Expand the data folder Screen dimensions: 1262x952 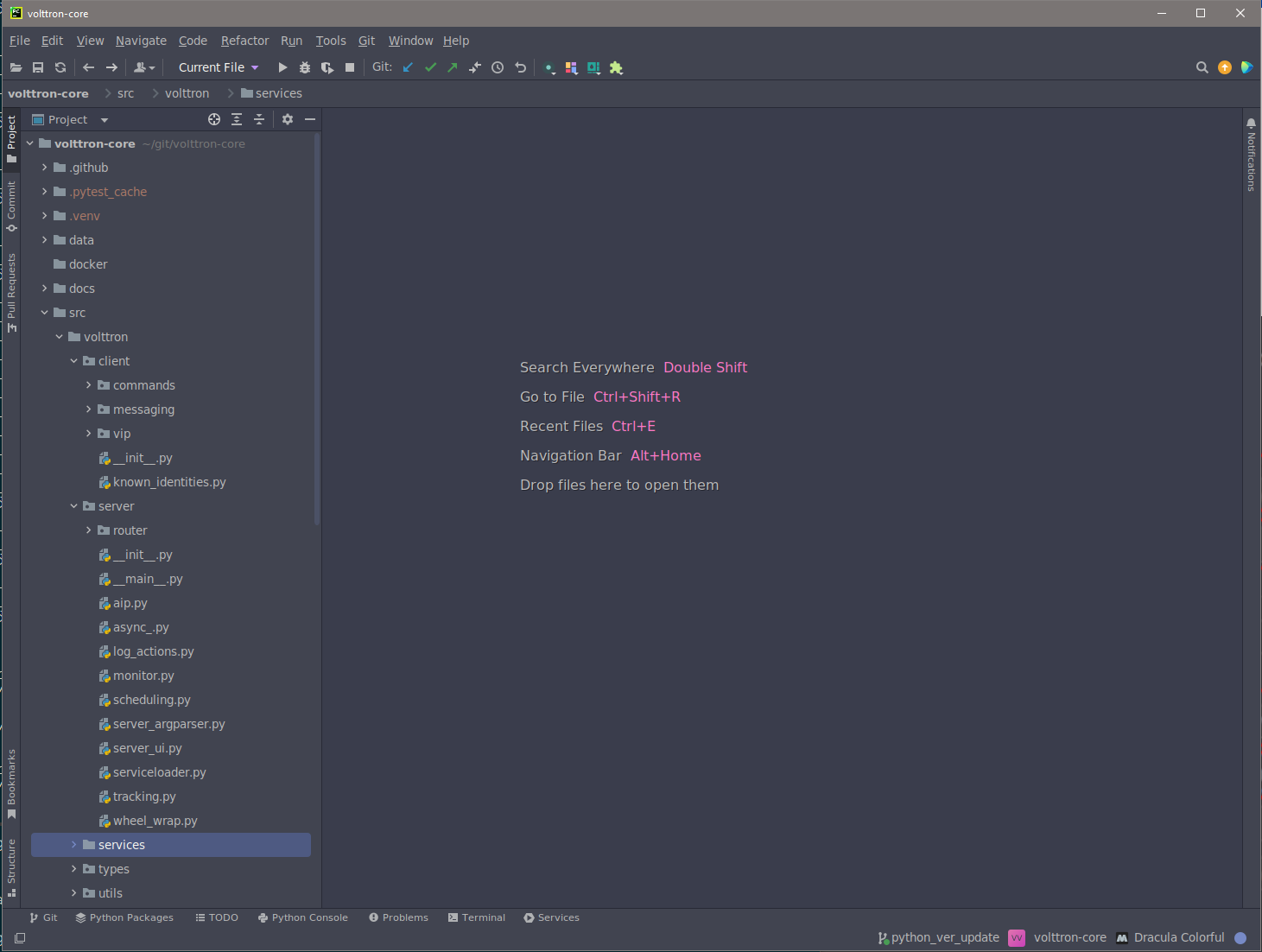pyautogui.click(x=45, y=240)
